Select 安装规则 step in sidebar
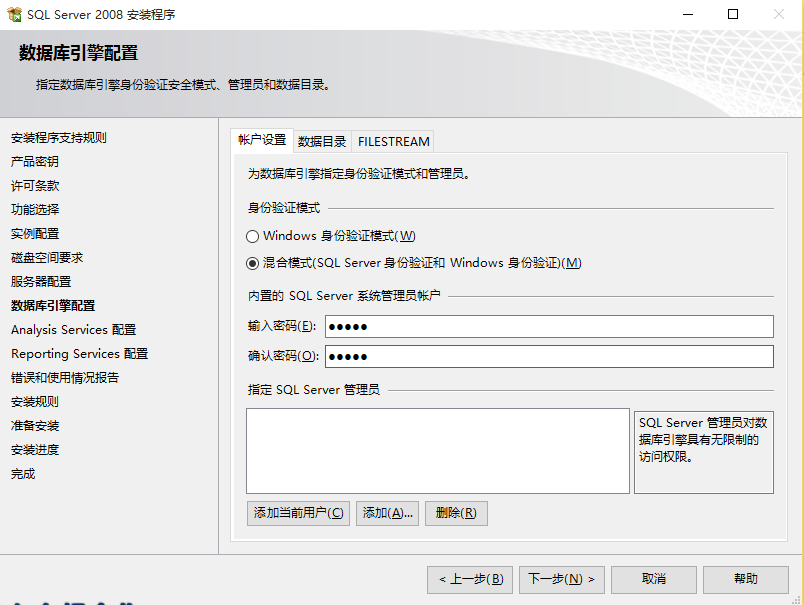 (35, 402)
